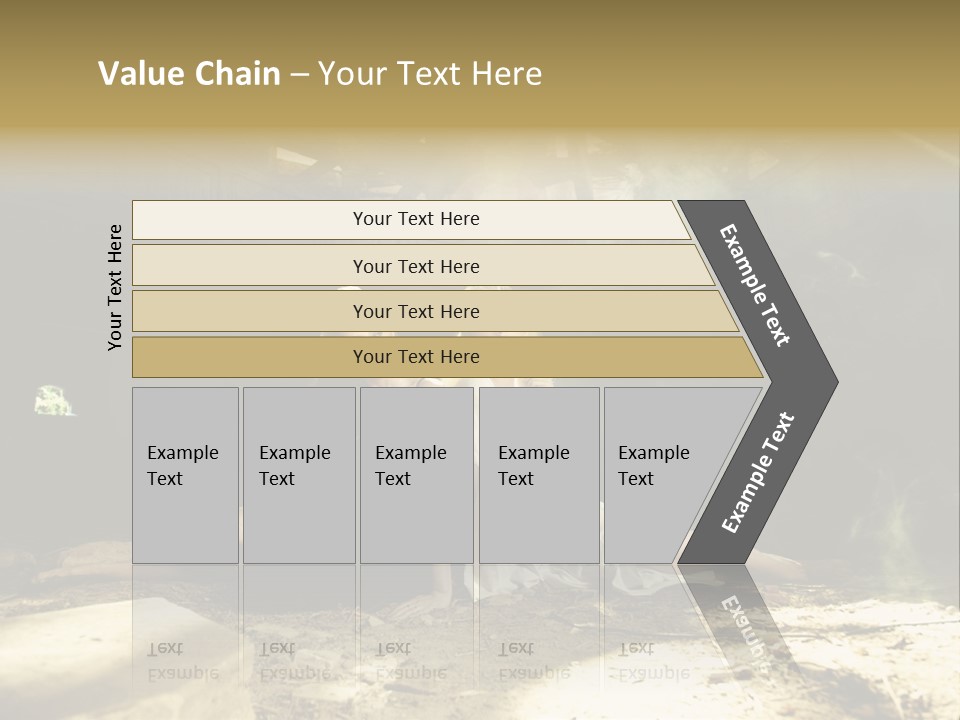
Task: Select the second "Example Text" gray box
Action: [299, 474]
